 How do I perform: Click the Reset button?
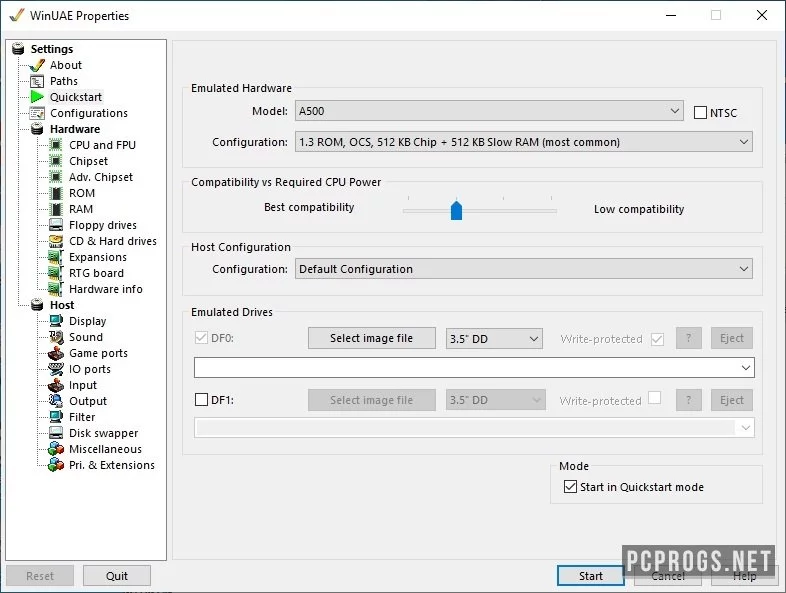[40, 576]
